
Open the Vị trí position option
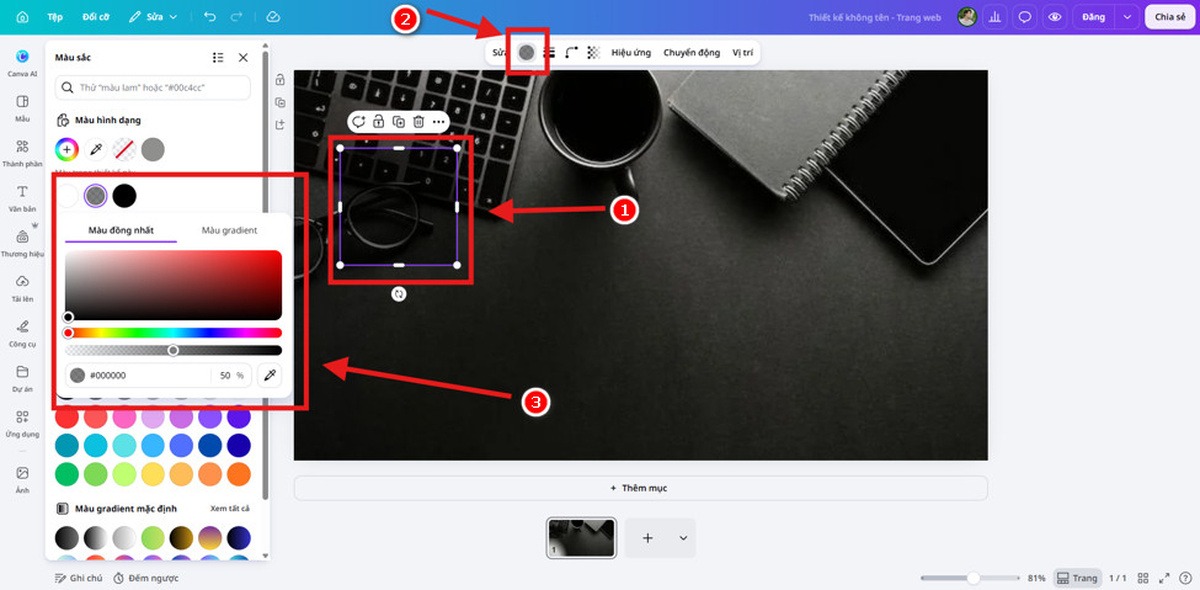743,52
